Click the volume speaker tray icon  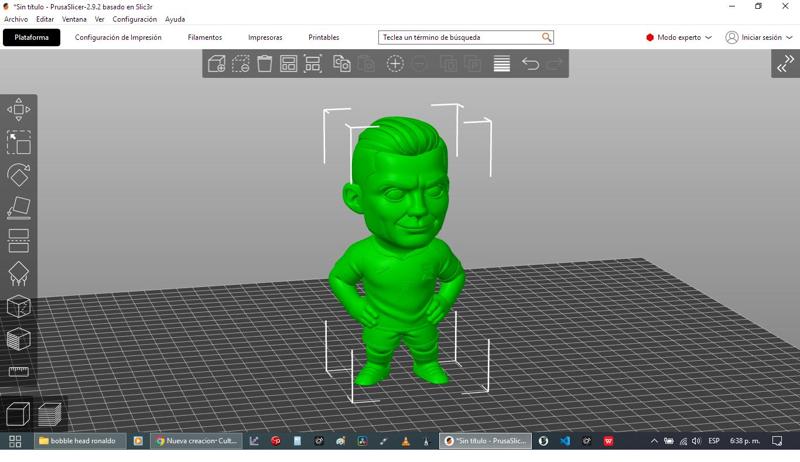tap(696, 441)
